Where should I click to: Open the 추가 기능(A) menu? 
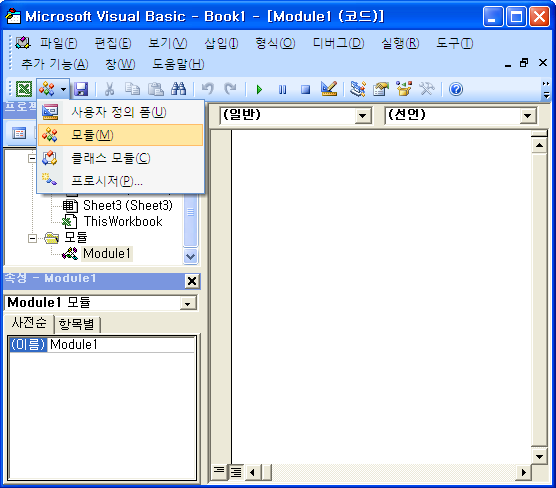(55, 64)
